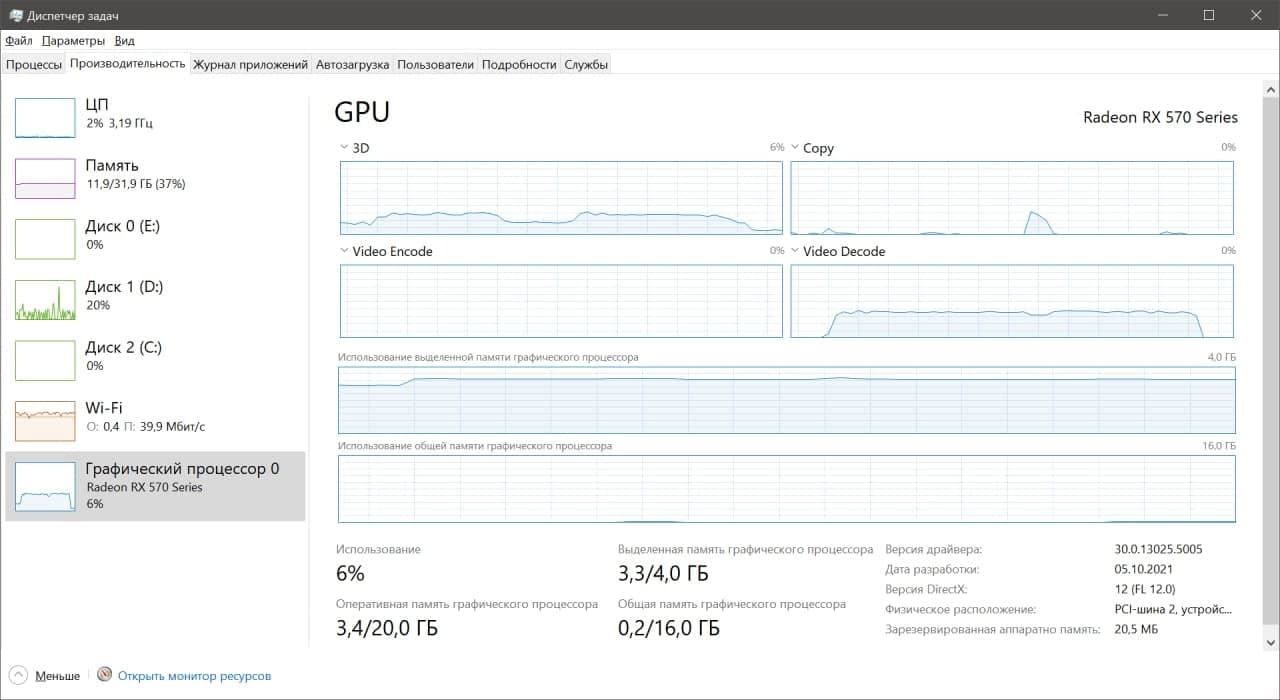Click the vertical scrollbar down arrow
Viewport: 1280px width, 700px height.
(1270, 642)
